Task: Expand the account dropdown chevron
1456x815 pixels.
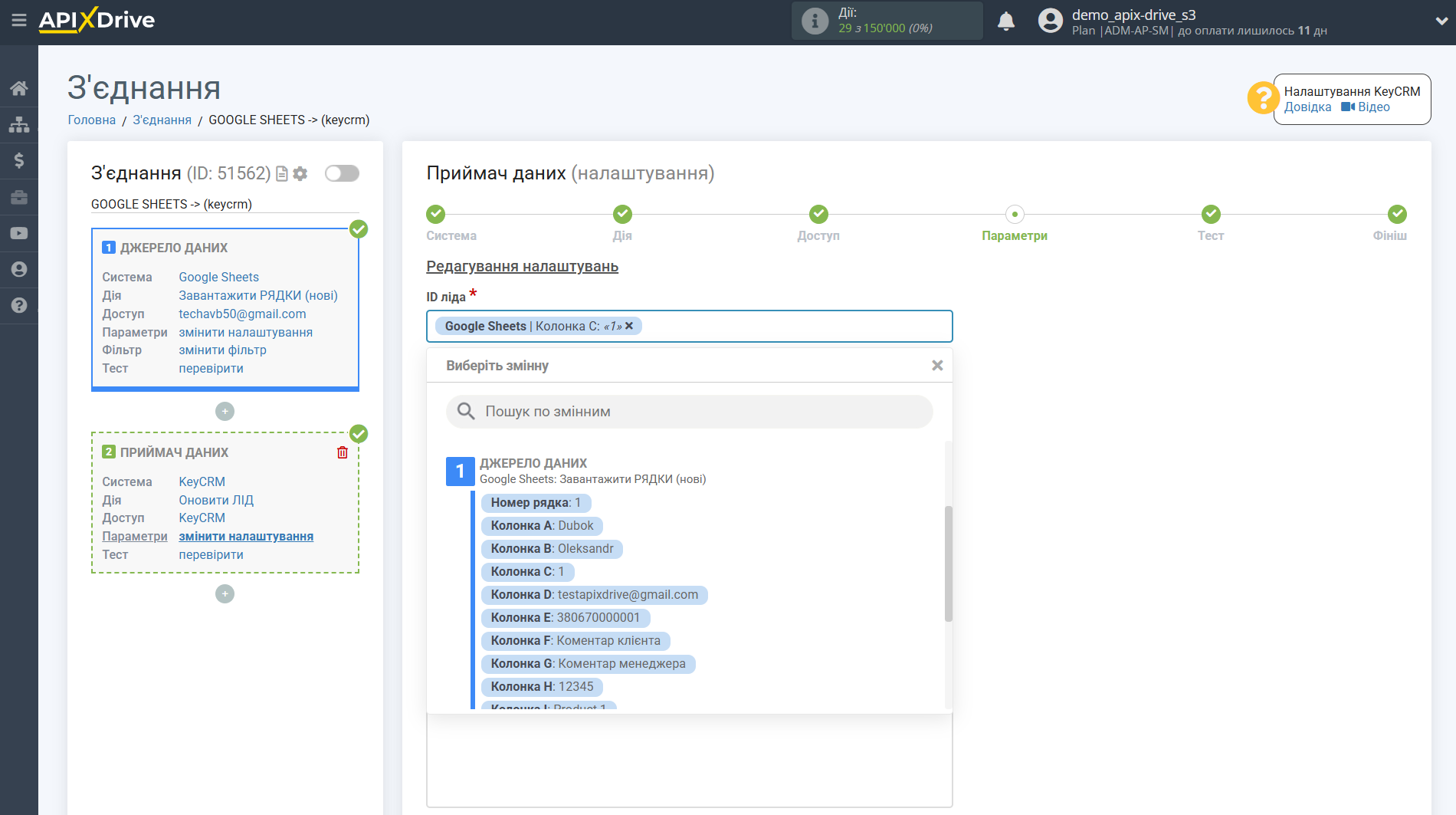Action: point(1441,21)
